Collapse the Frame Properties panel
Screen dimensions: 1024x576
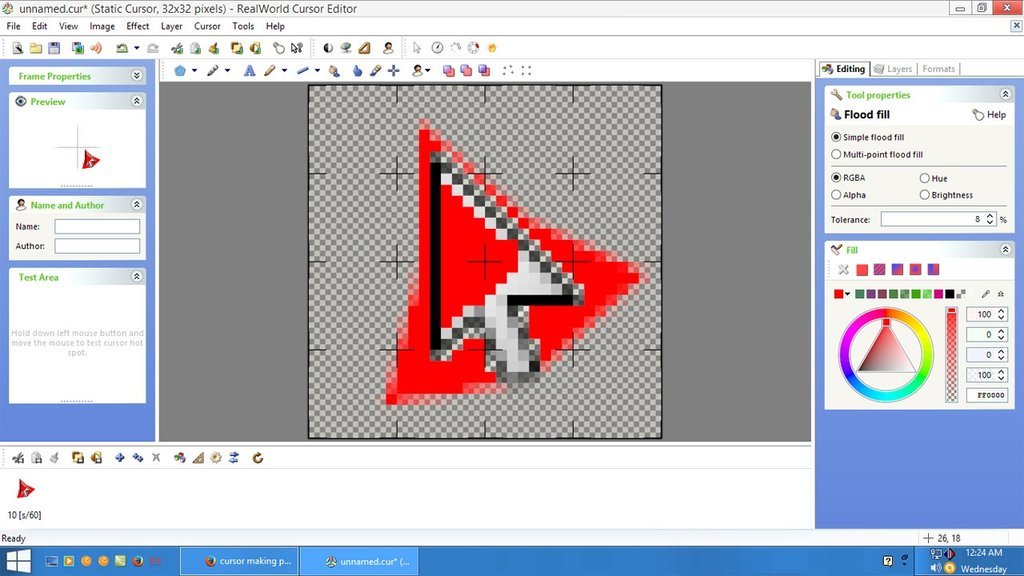(139, 75)
